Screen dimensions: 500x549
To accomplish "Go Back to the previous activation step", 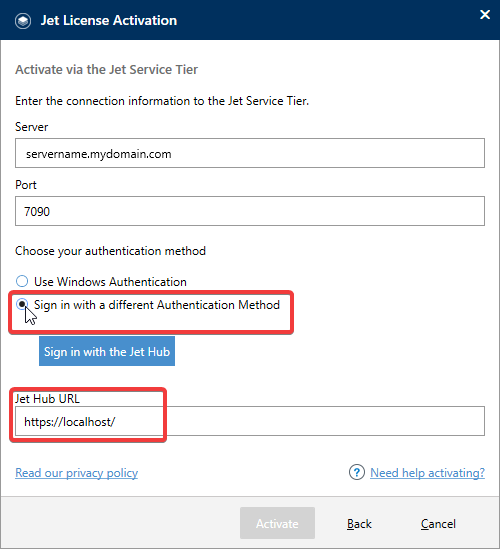I will pyautogui.click(x=359, y=524).
